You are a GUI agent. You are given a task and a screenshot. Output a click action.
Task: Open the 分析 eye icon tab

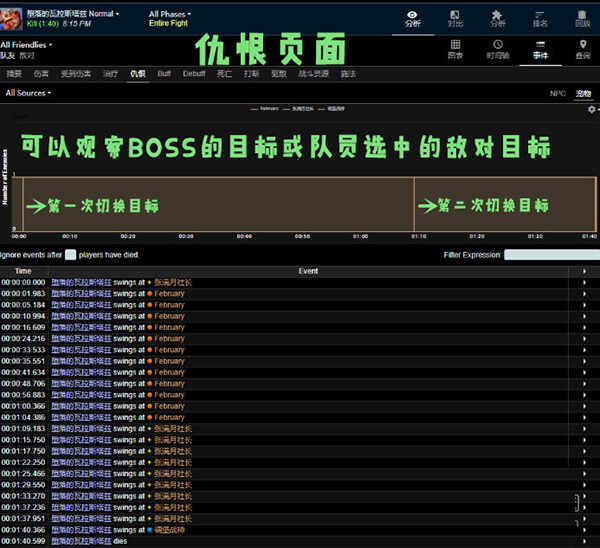412,19
